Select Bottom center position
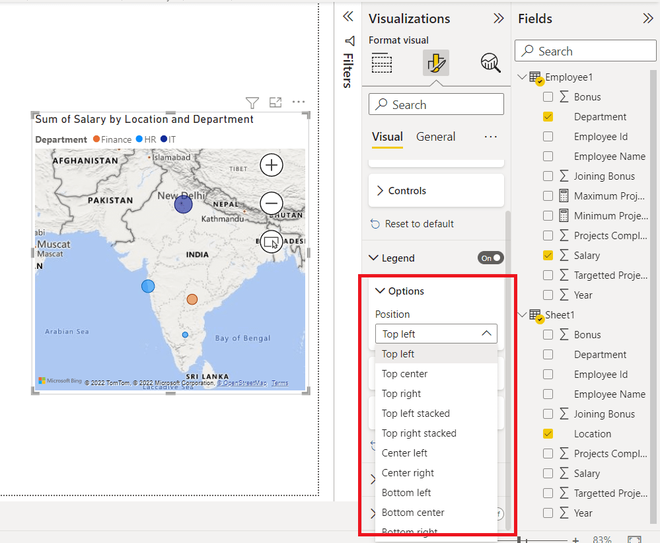660x543 pixels. pos(436,512)
